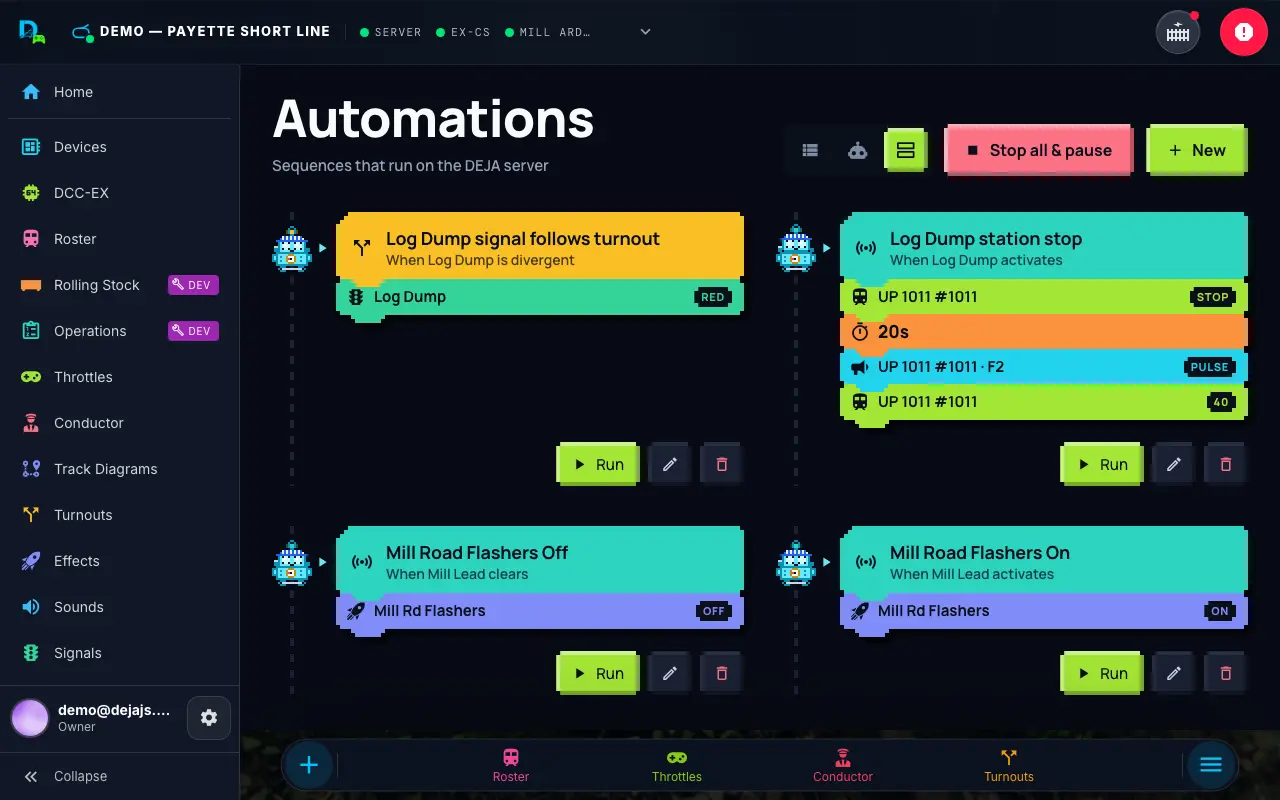1280x800 pixels.
Task: Go to DCC-EX in the sidebar
Action: [x=120, y=193]
